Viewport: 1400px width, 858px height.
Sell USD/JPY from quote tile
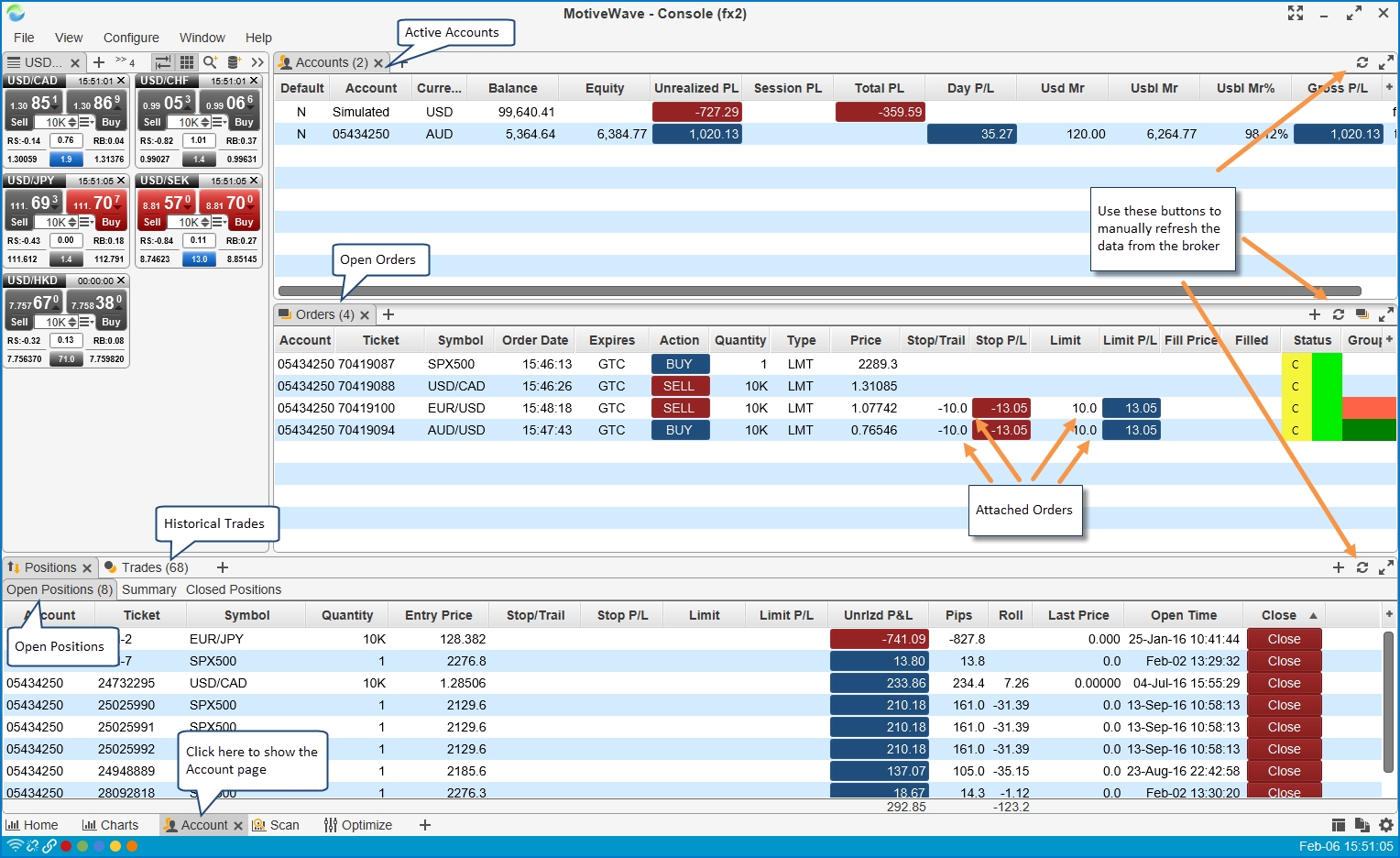point(19,222)
